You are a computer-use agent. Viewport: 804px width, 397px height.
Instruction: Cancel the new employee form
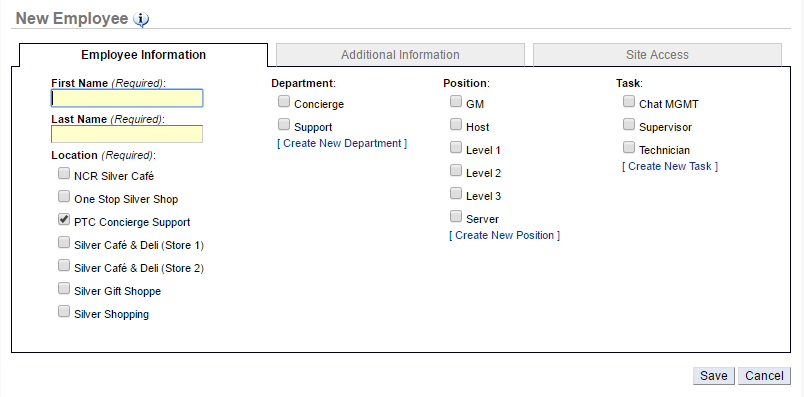pos(764,376)
